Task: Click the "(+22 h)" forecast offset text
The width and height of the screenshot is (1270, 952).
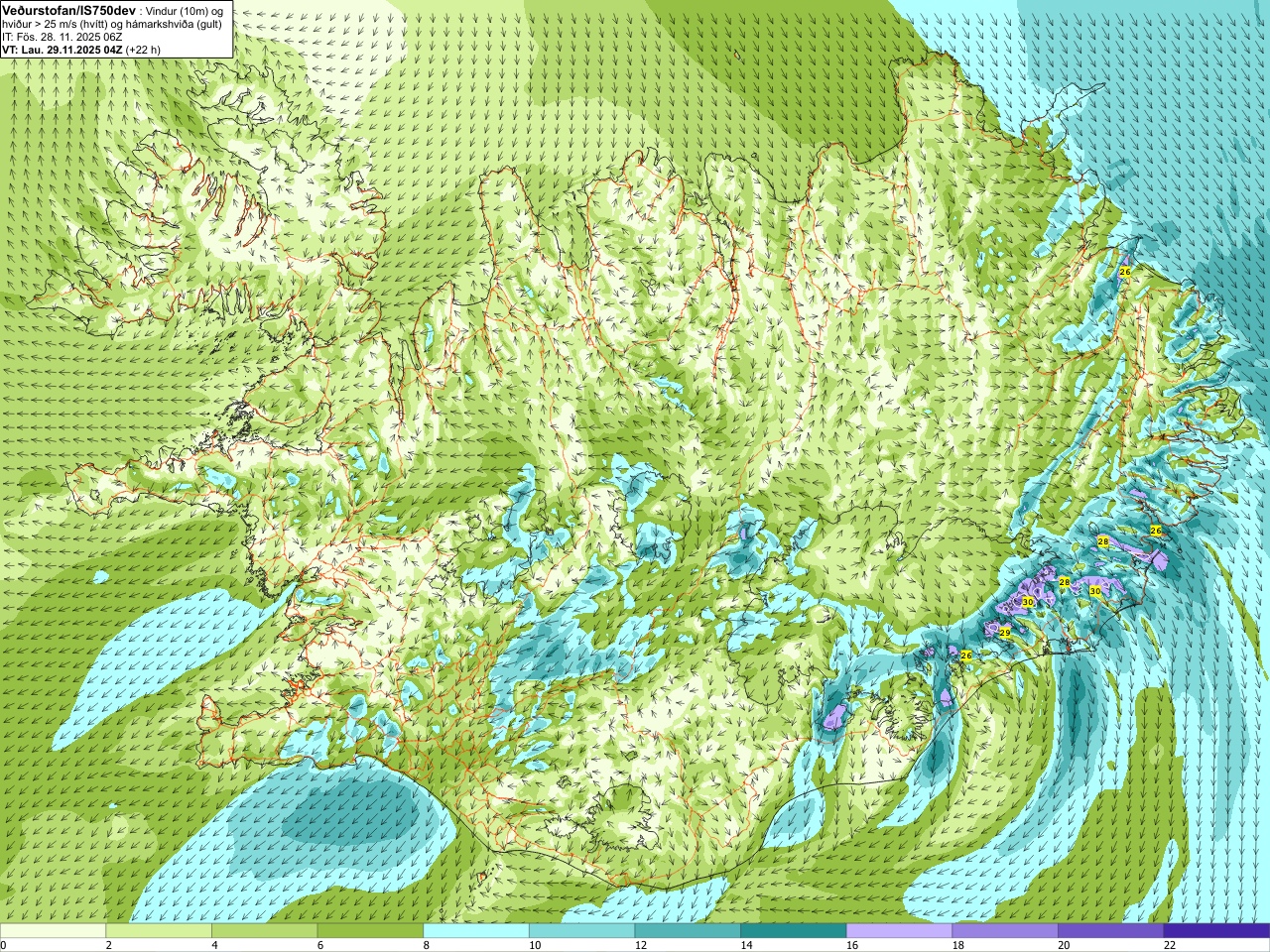Action: pyautogui.click(x=144, y=50)
